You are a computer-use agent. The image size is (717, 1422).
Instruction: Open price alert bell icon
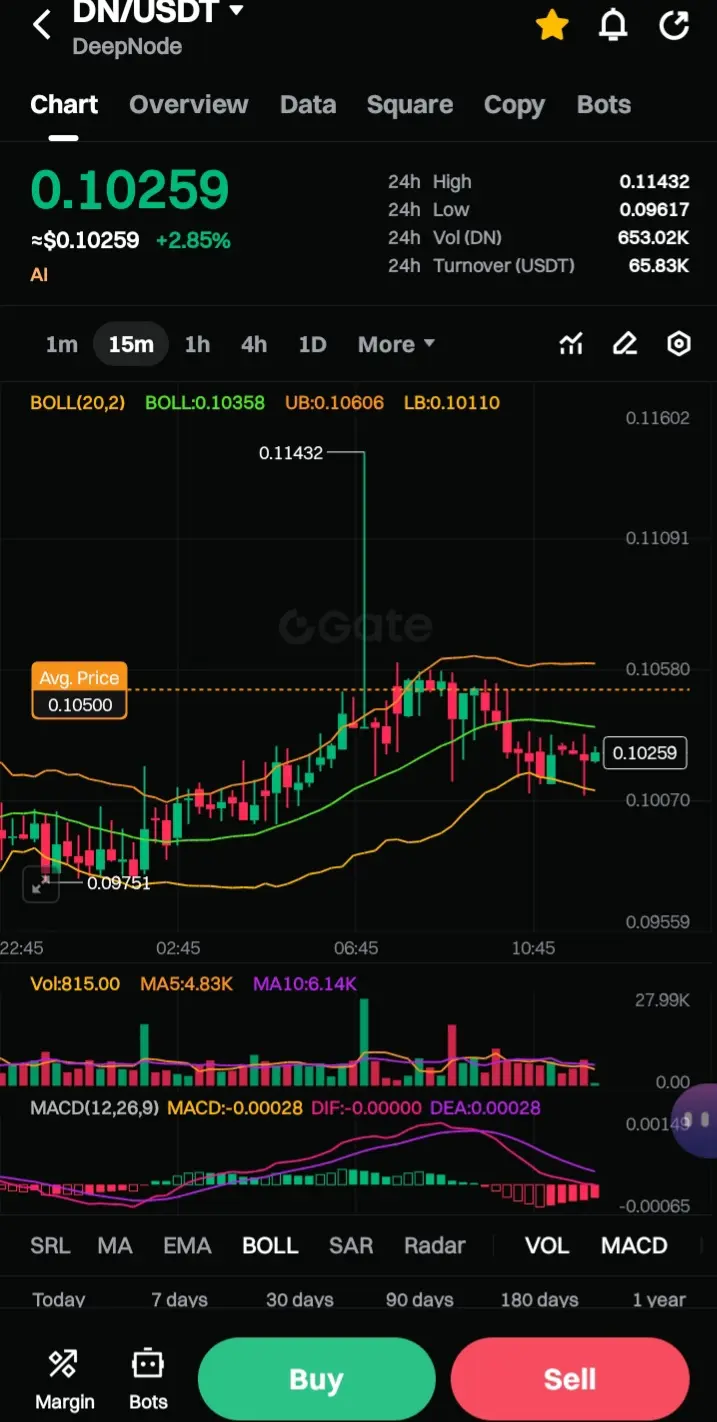(x=613, y=25)
